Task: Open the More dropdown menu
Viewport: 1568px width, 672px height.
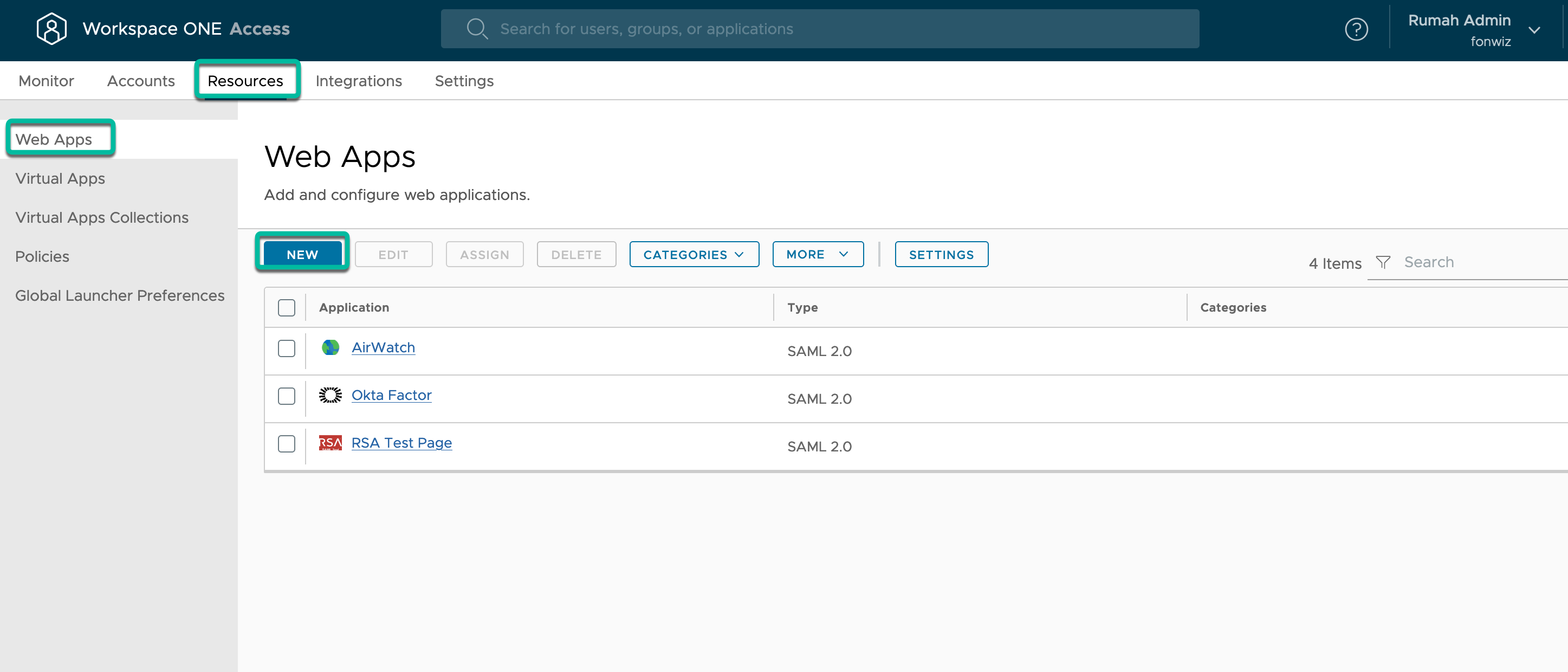Action: [817, 254]
